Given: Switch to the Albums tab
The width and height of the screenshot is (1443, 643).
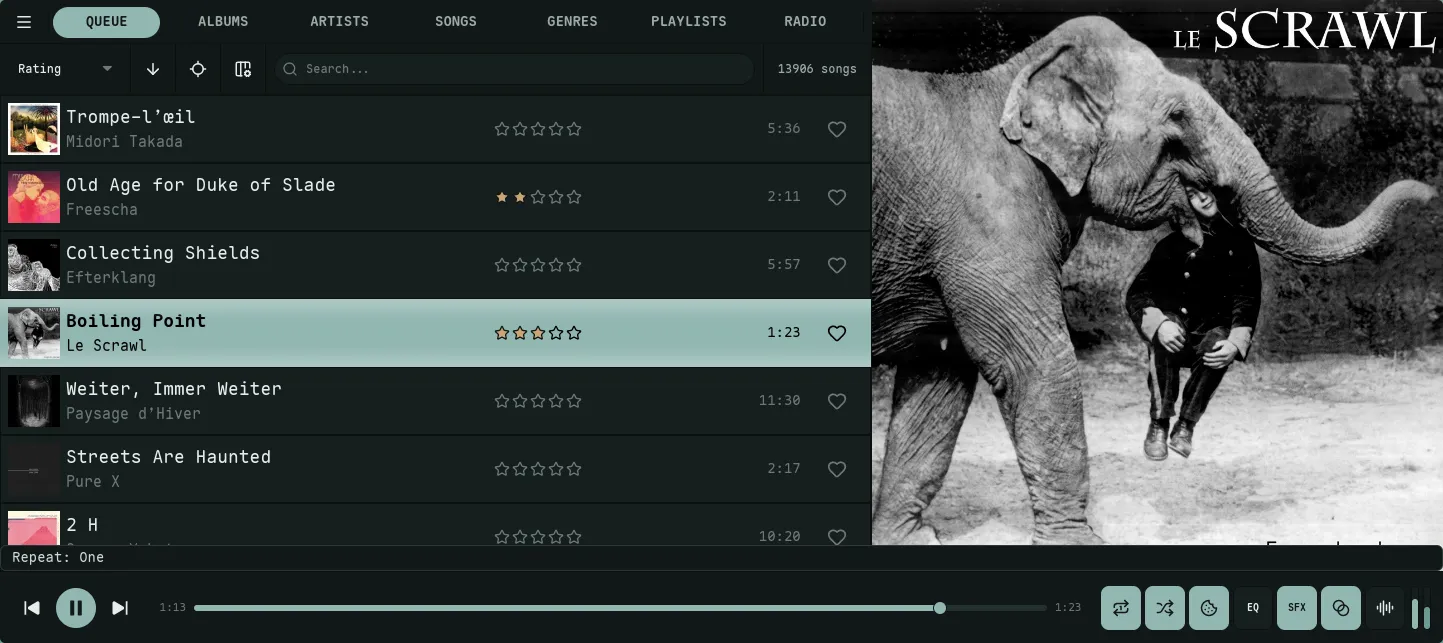Looking at the screenshot, I should tap(223, 22).
